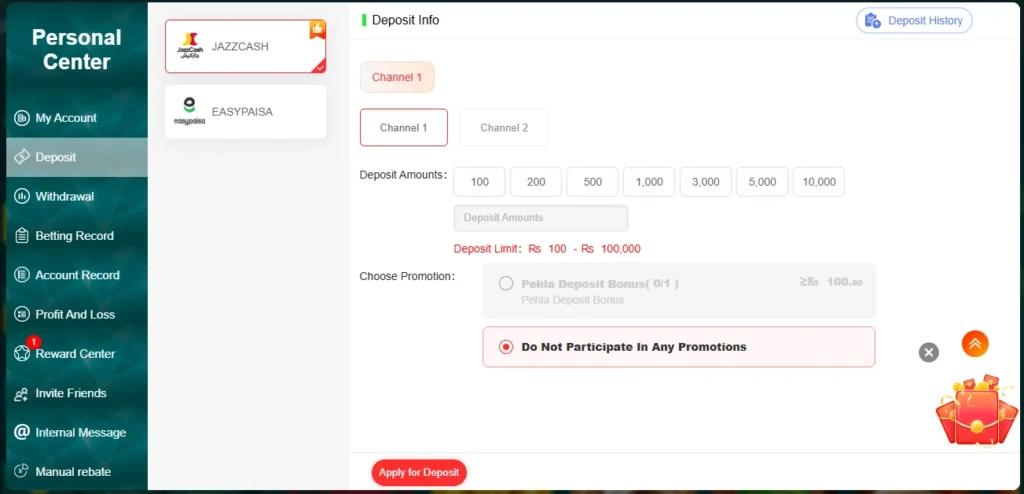This screenshot has height=494, width=1024.
Task: Open Profit And Loss menu item
Action: [77, 314]
